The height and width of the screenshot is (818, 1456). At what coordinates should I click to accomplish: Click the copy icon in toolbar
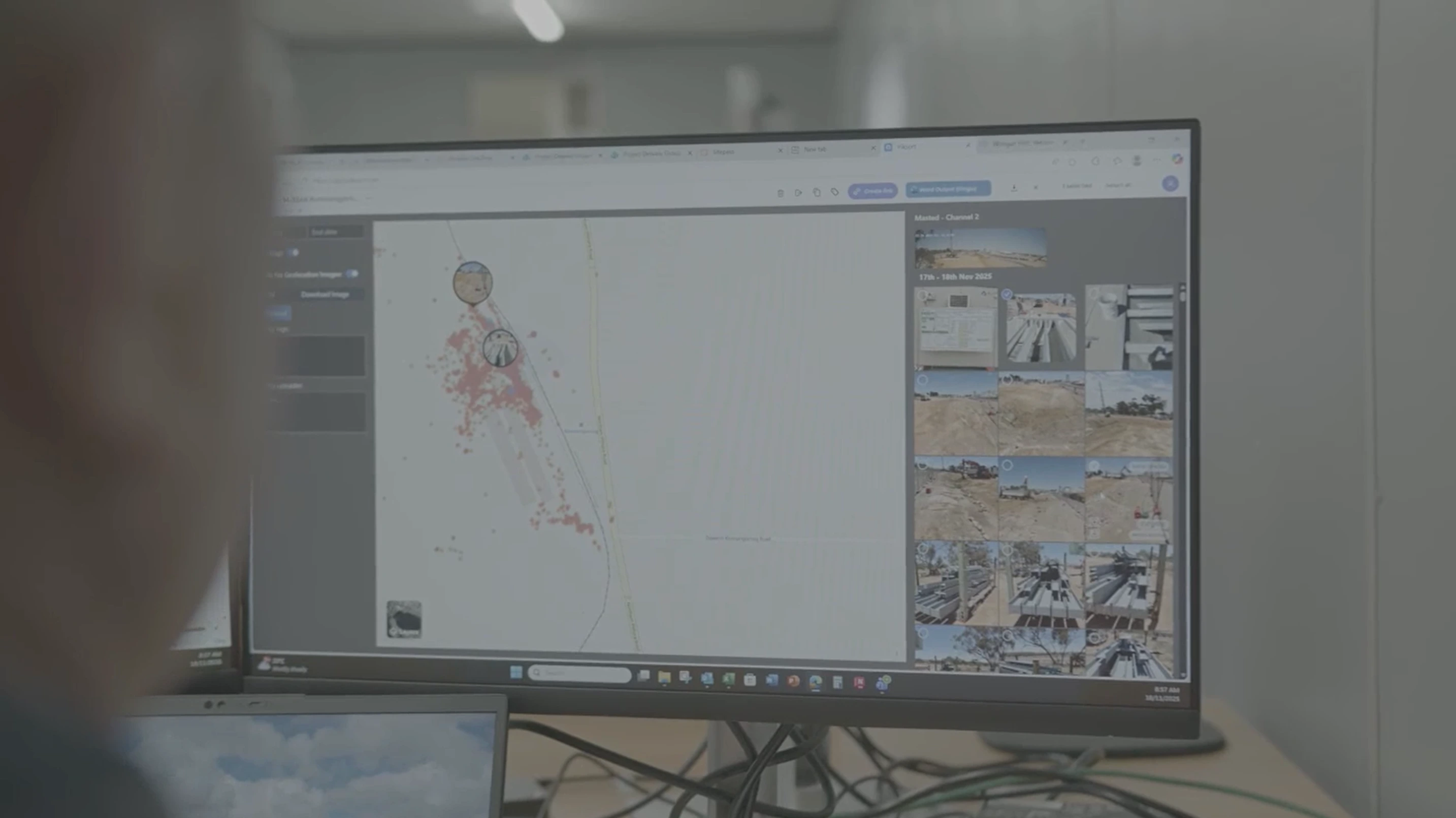coord(817,193)
